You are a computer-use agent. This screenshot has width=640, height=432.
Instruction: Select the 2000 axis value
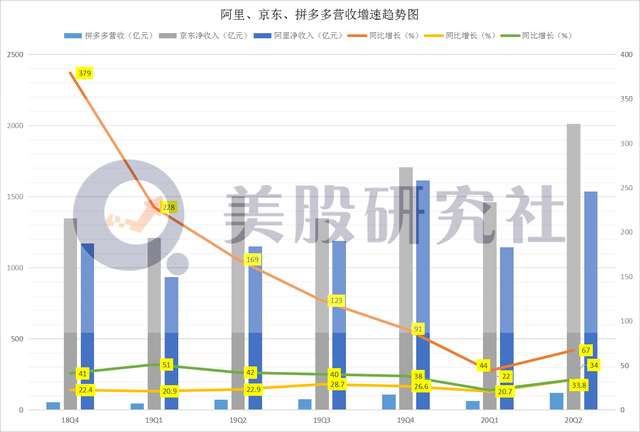(x=15, y=125)
